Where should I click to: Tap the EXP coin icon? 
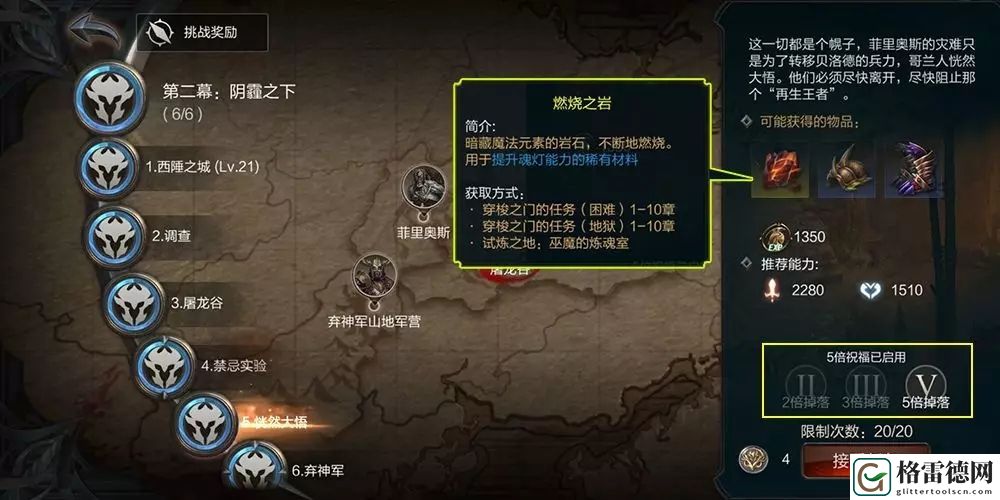(x=776, y=237)
